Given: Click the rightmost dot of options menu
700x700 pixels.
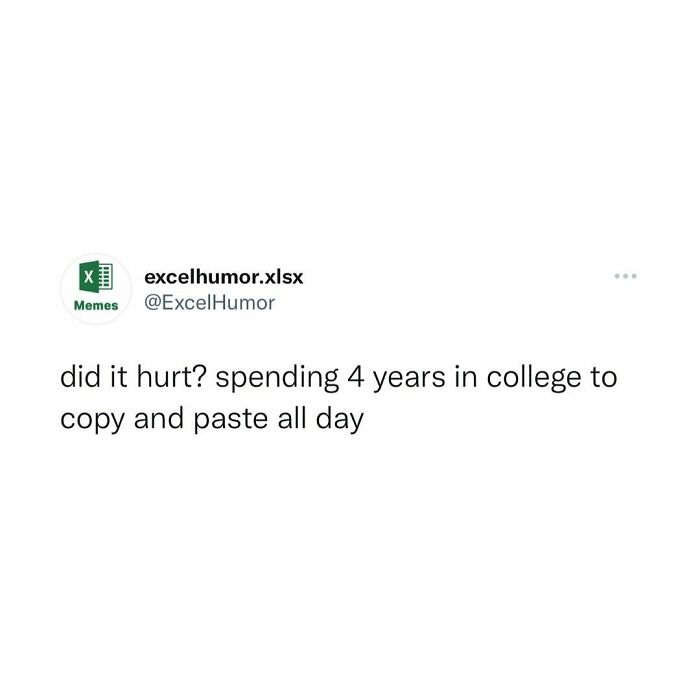Looking at the screenshot, I should (x=634, y=276).
